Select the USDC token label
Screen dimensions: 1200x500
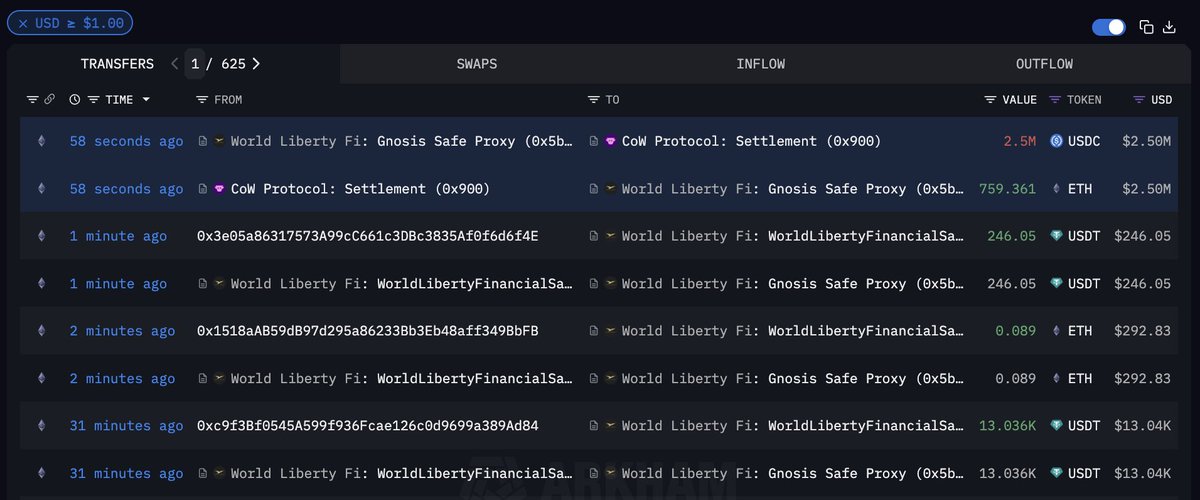(x=1084, y=141)
